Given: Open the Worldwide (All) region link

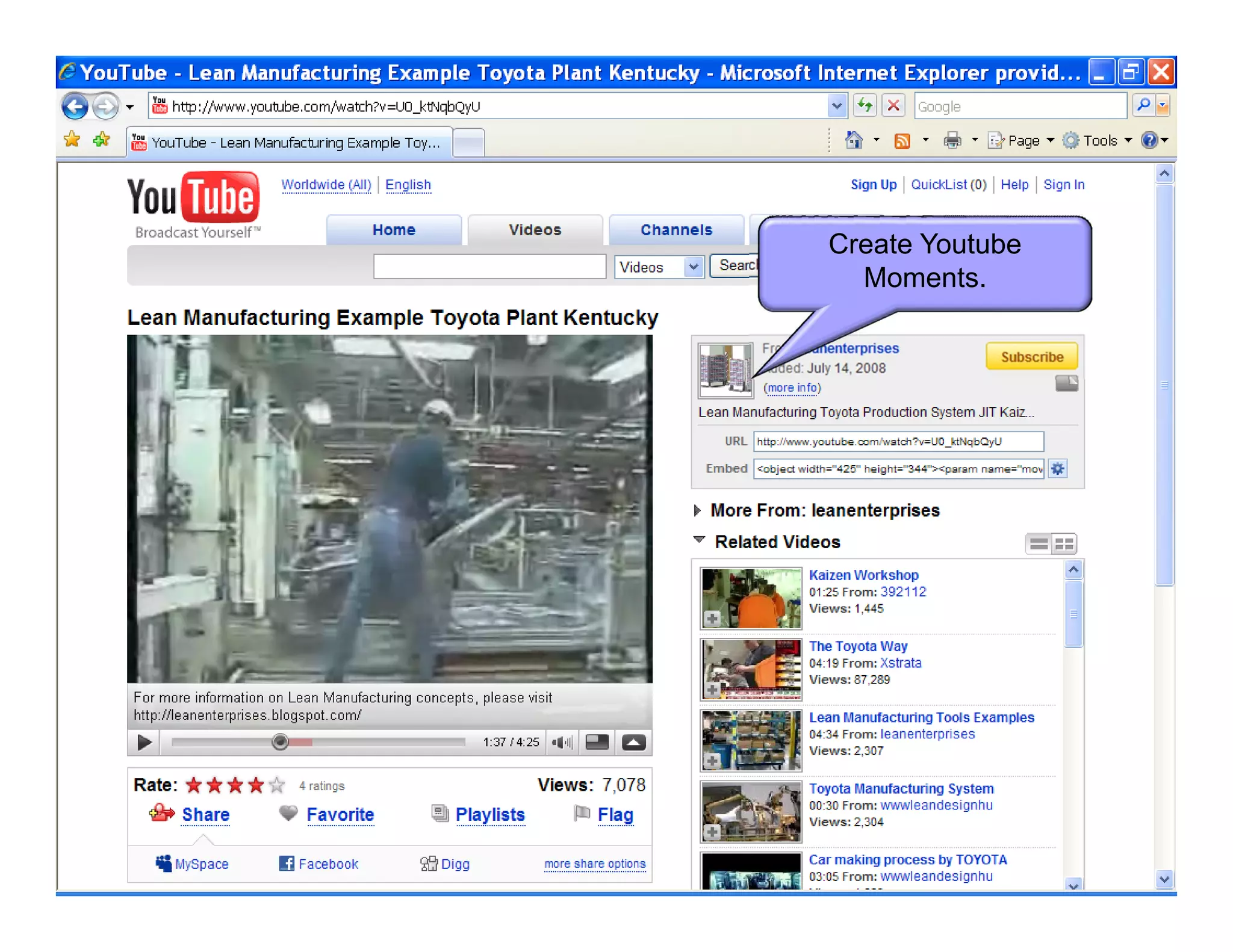Looking at the screenshot, I should coord(326,185).
